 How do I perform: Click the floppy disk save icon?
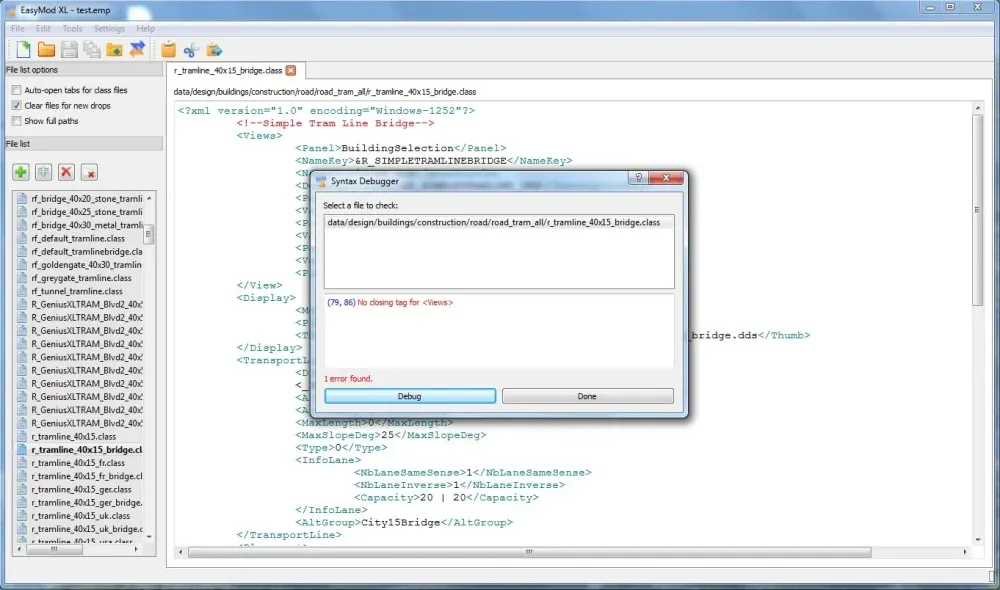69,49
